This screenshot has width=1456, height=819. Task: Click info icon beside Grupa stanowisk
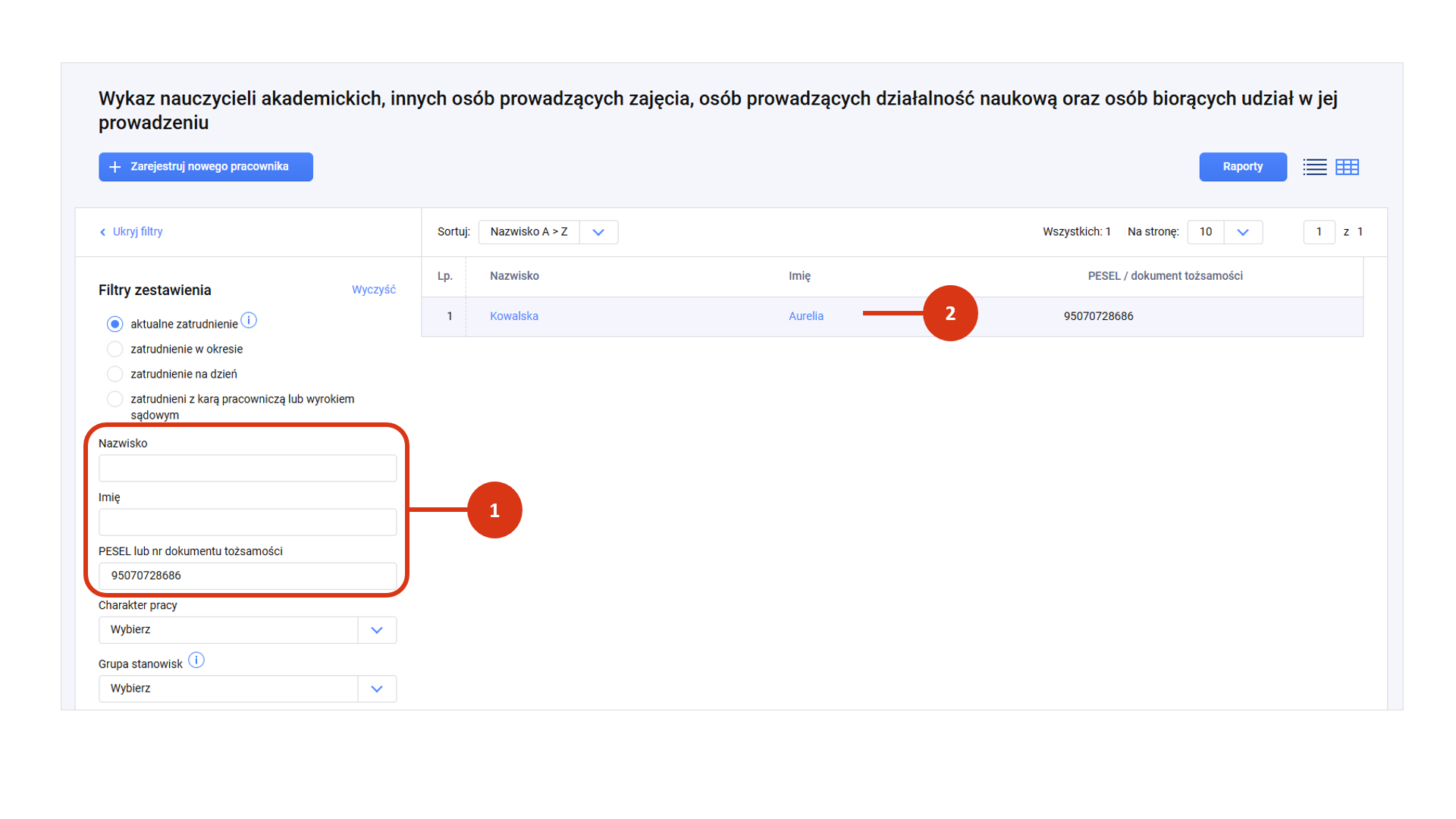(196, 661)
